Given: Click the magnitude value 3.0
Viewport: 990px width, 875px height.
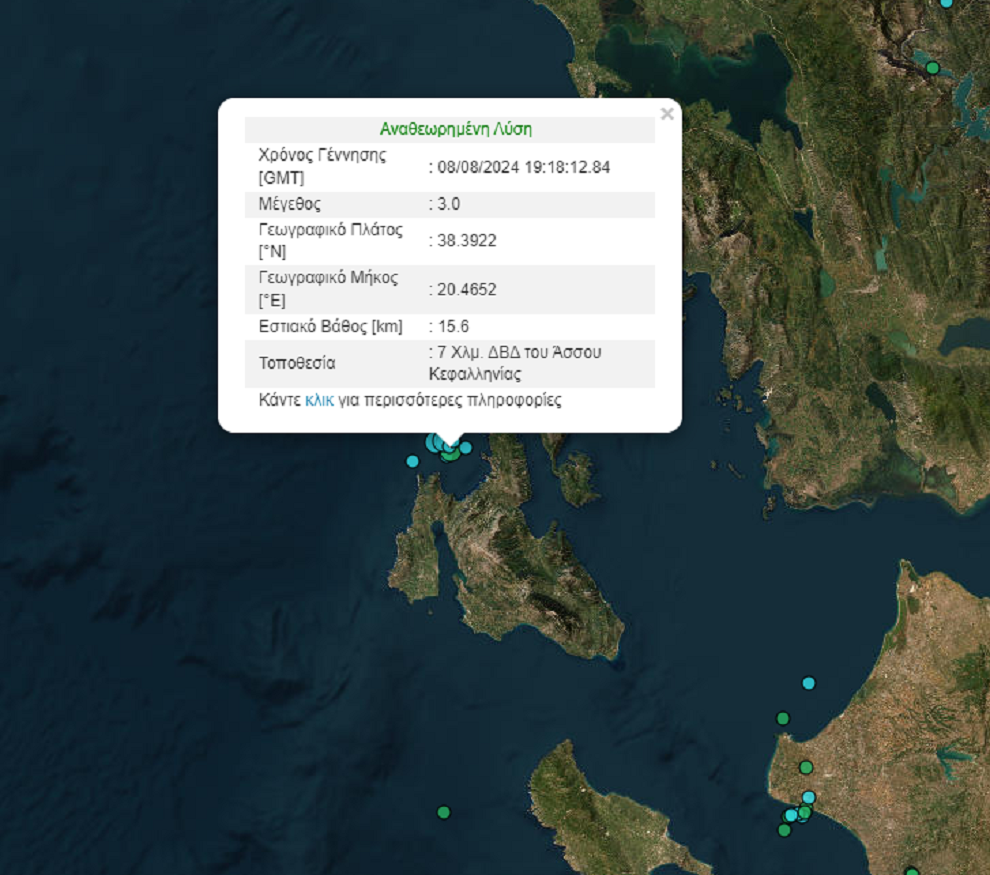Looking at the screenshot, I should [x=448, y=204].
